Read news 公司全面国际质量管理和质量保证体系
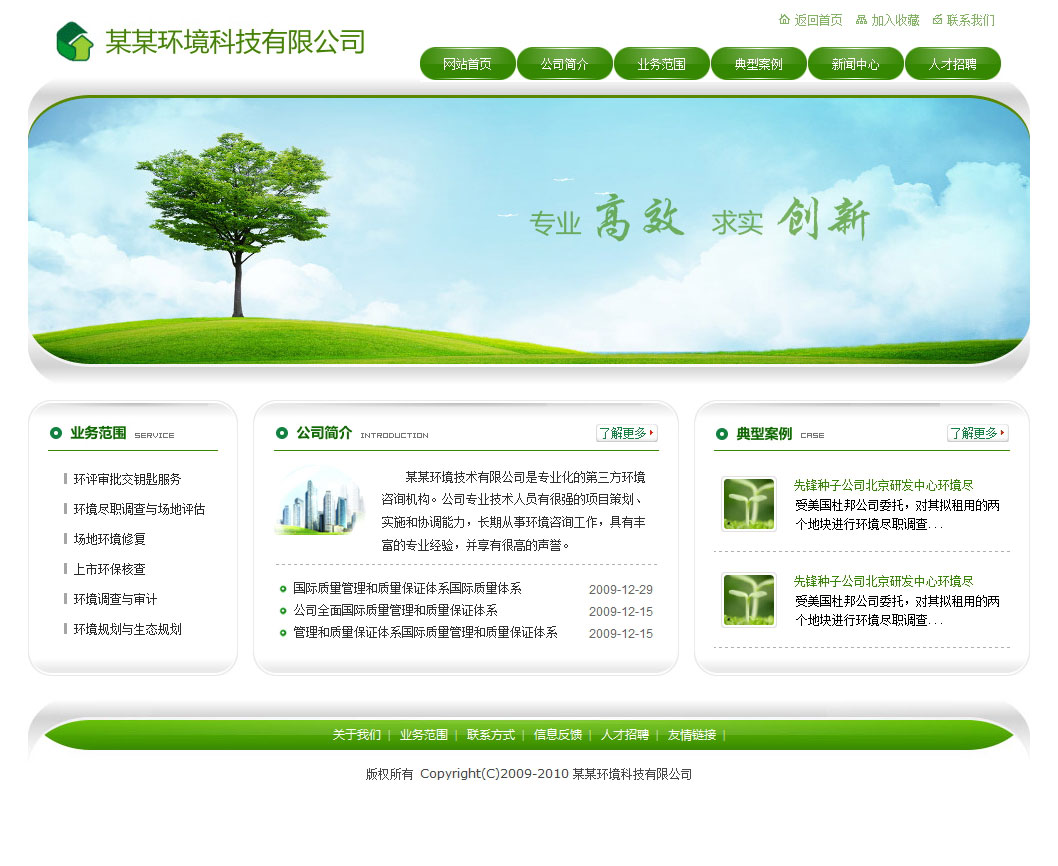This screenshot has height=866, width=1058. pos(394,611)
